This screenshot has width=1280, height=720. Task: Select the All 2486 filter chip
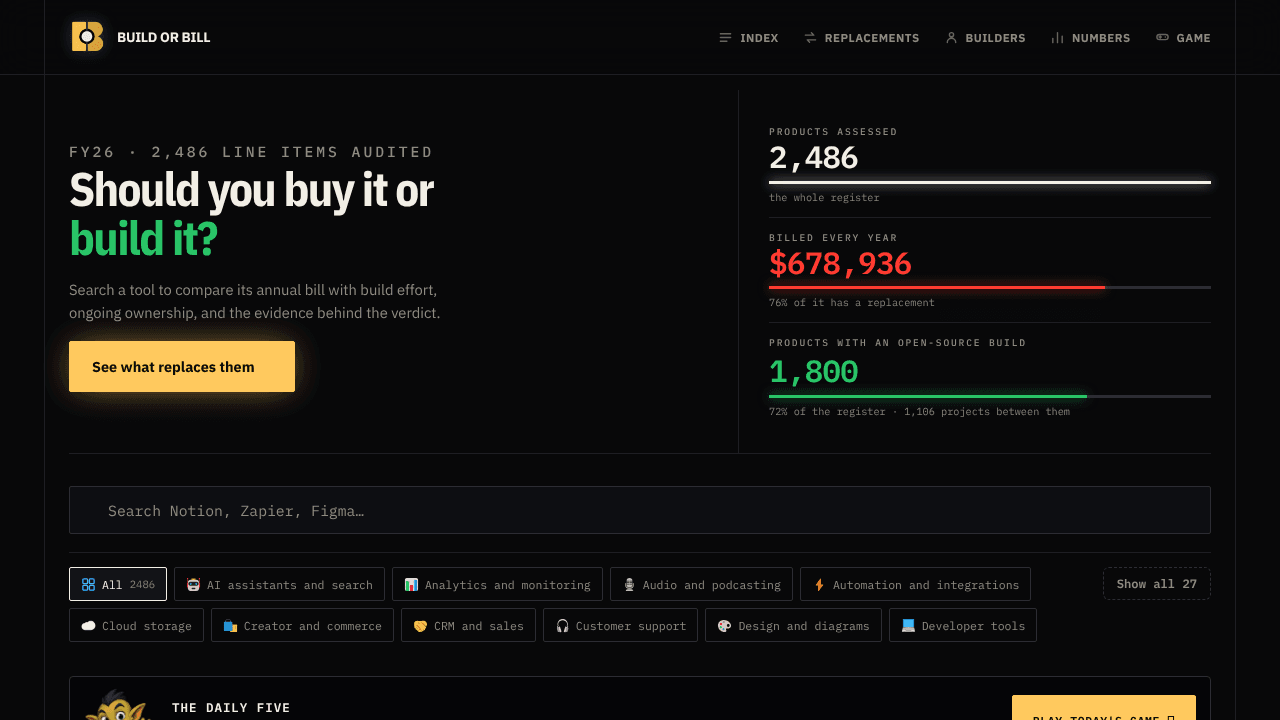coord(118,584)
